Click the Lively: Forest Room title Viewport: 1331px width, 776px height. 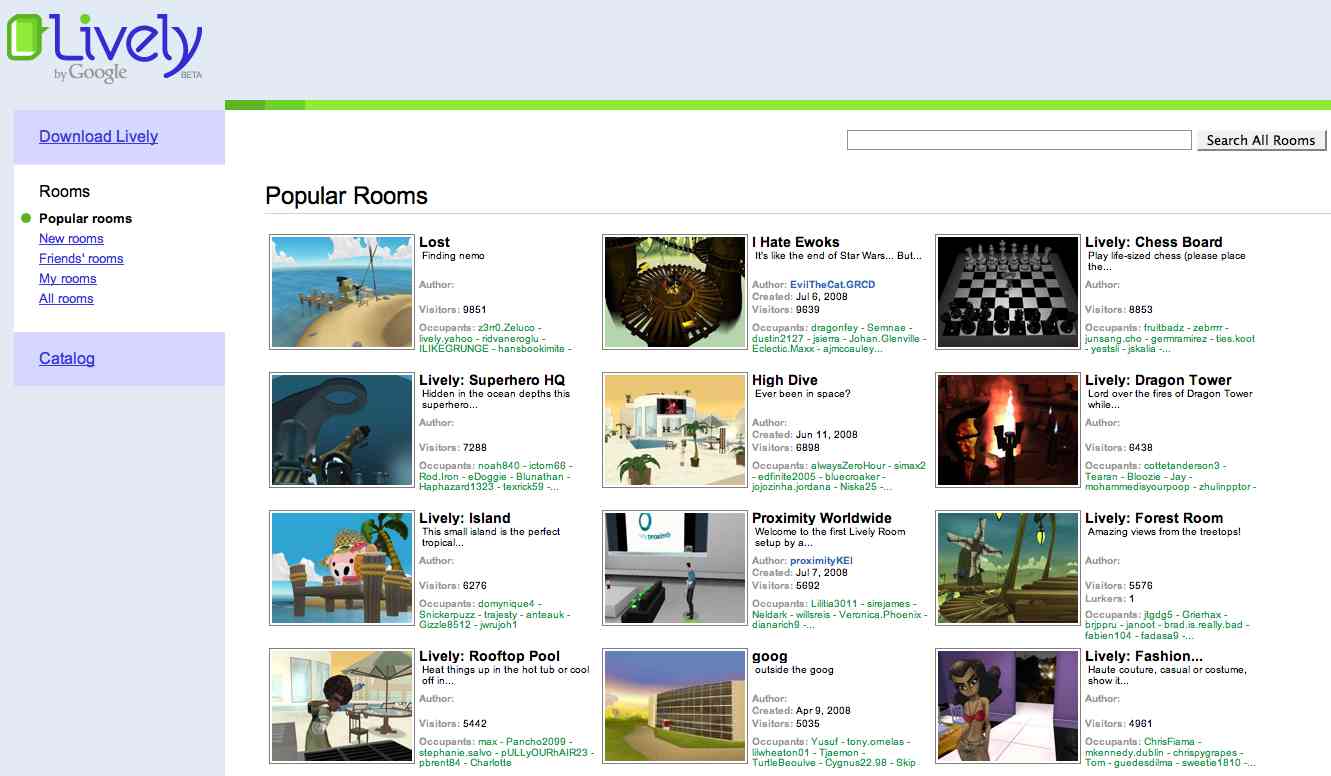click(1154, 518)
